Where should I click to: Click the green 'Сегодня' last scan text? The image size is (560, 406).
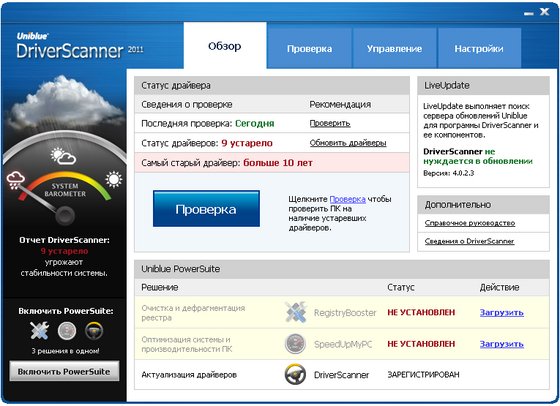point(255,124)
